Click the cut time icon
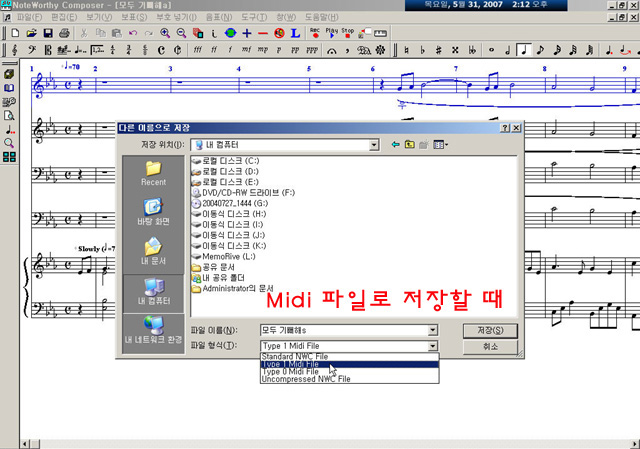Screen dimensions: 640x449 [x=178, y=50]
